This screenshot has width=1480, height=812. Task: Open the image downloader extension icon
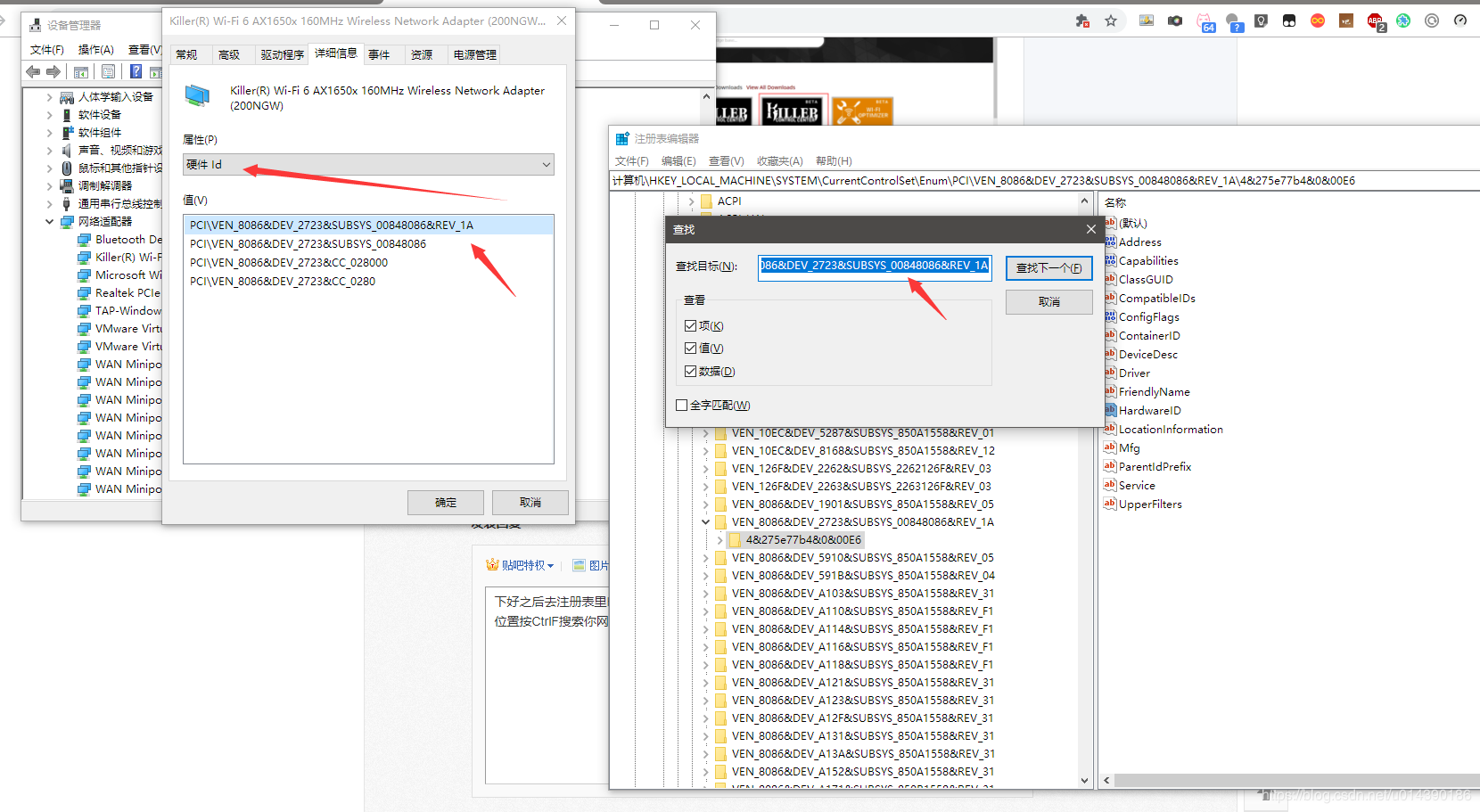(1147, 21)
